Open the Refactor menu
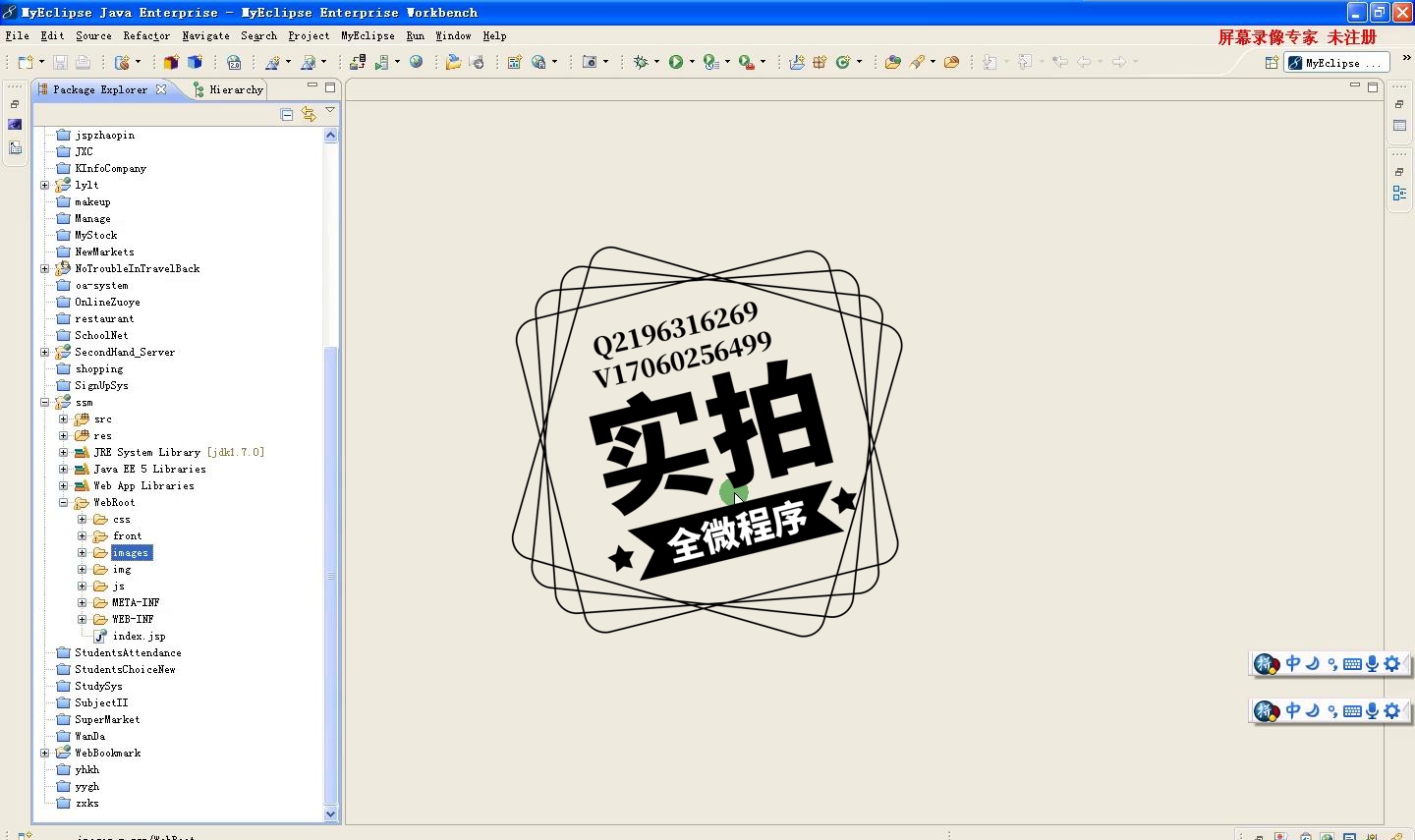Image resolution: width=1415 pixels, height=840 pixels. tap(146, 35)
